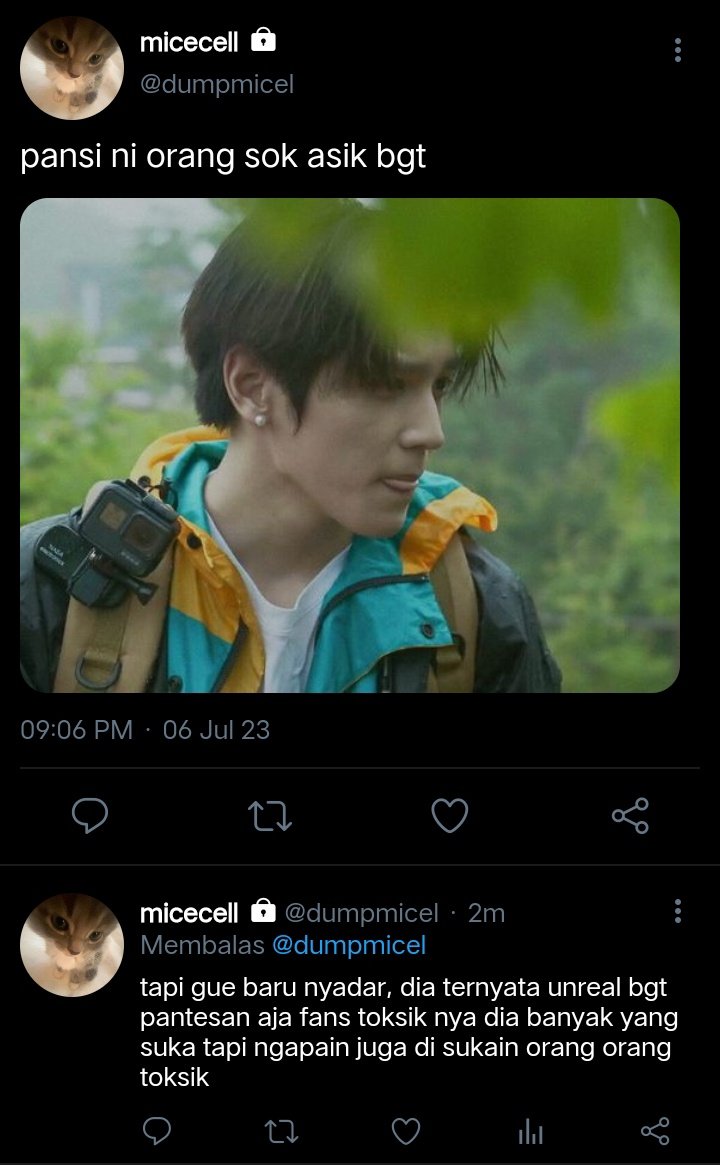Open the attached photo in the tweet
This screenshot has height=1165, width=720.
(350, 445)
